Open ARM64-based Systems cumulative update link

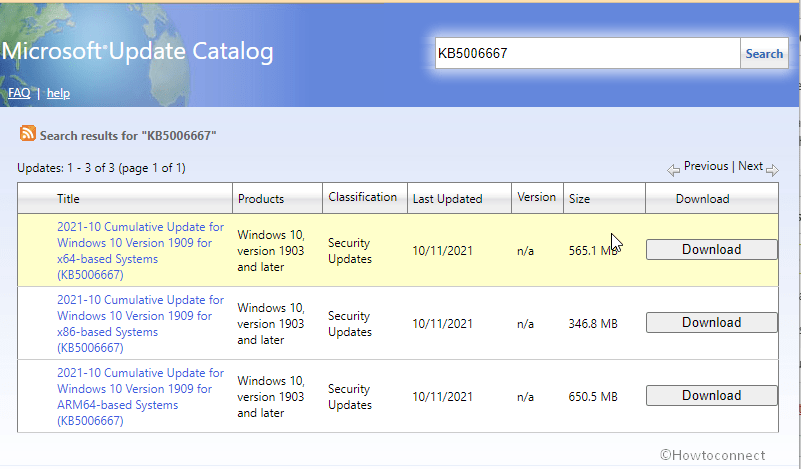[x=140, y=396]
